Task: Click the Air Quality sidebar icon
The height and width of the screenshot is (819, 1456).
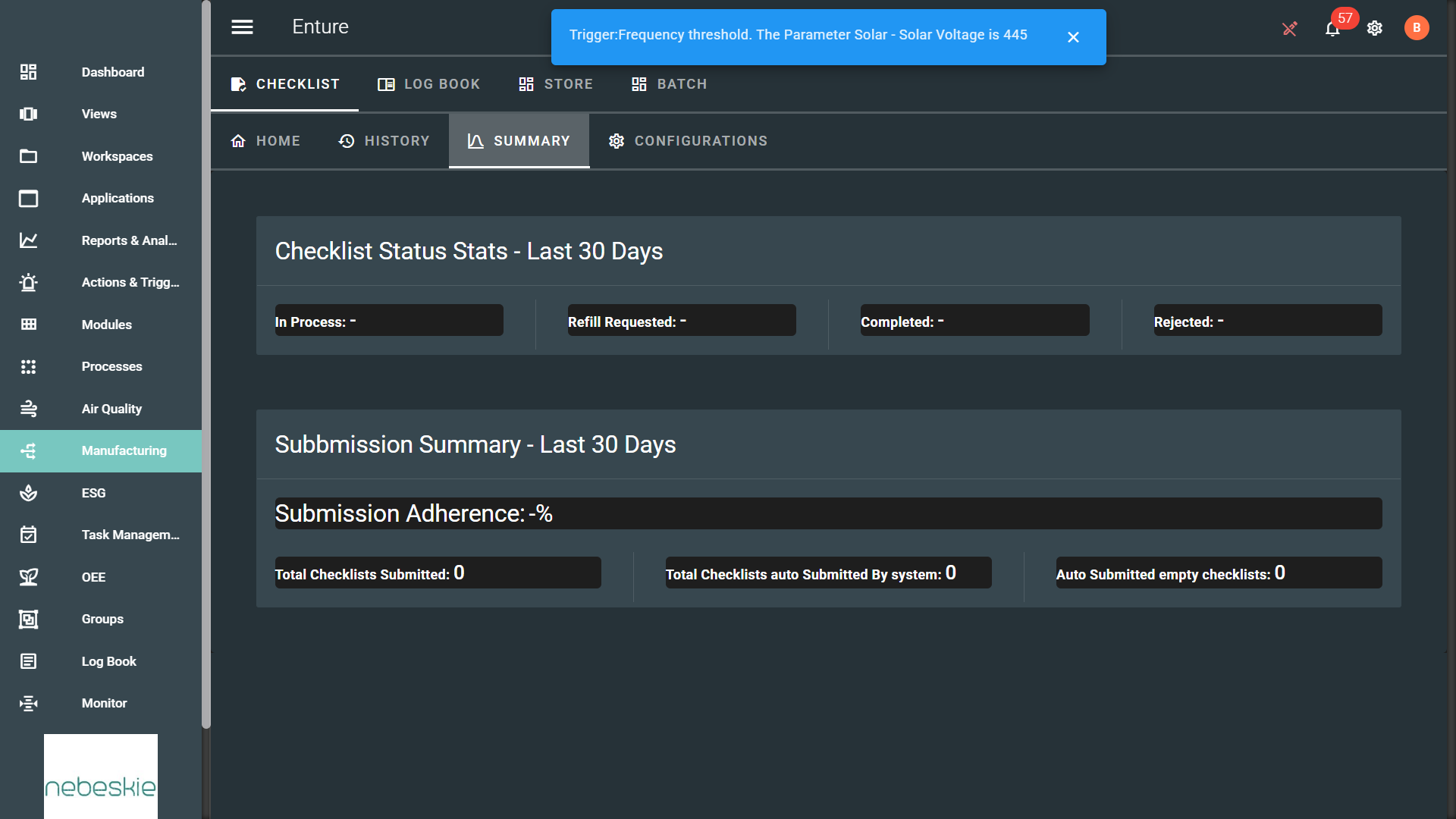Action: [x=29, y=409]
